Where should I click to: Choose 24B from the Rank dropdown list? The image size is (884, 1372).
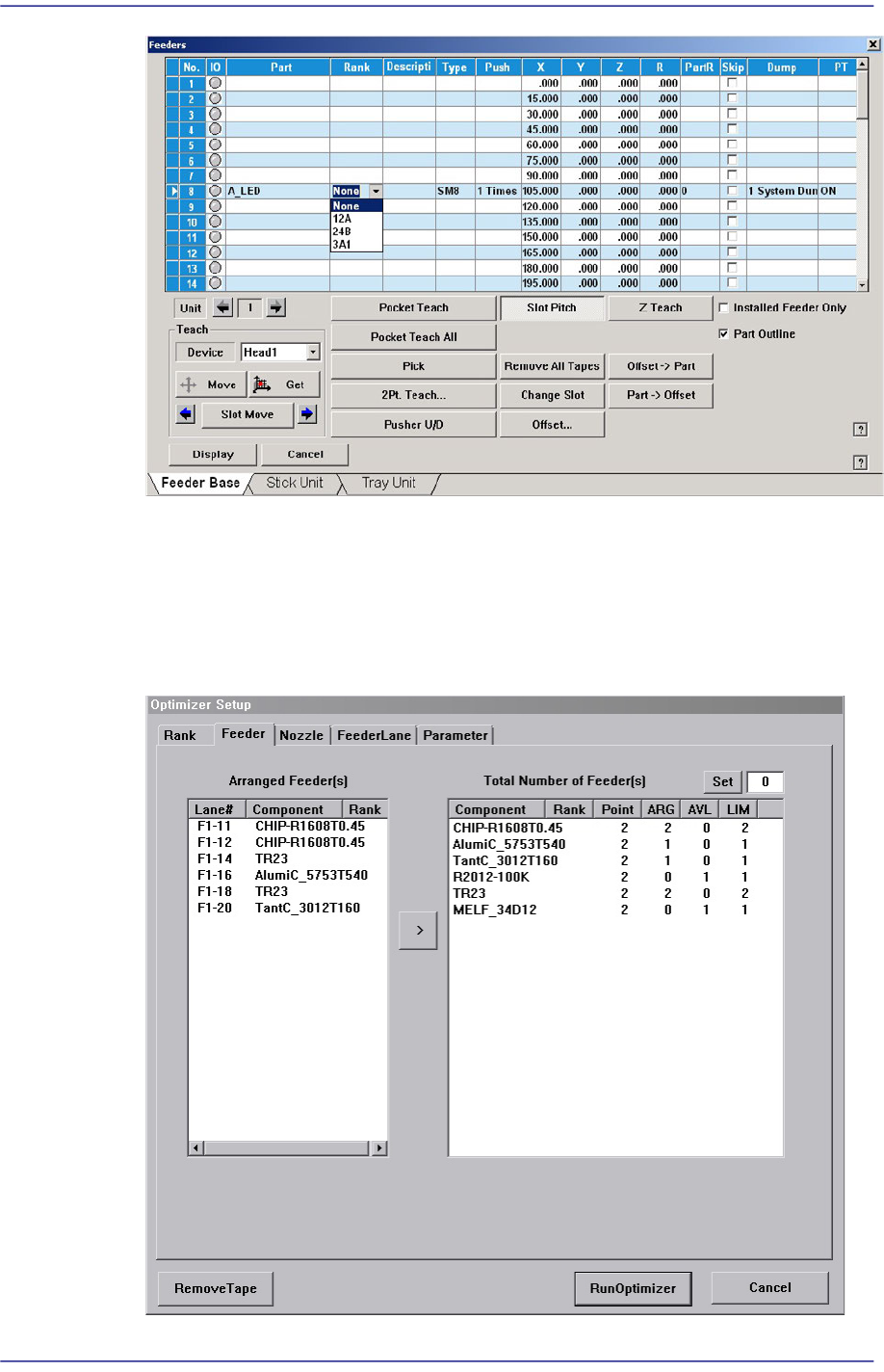[356, 231]
